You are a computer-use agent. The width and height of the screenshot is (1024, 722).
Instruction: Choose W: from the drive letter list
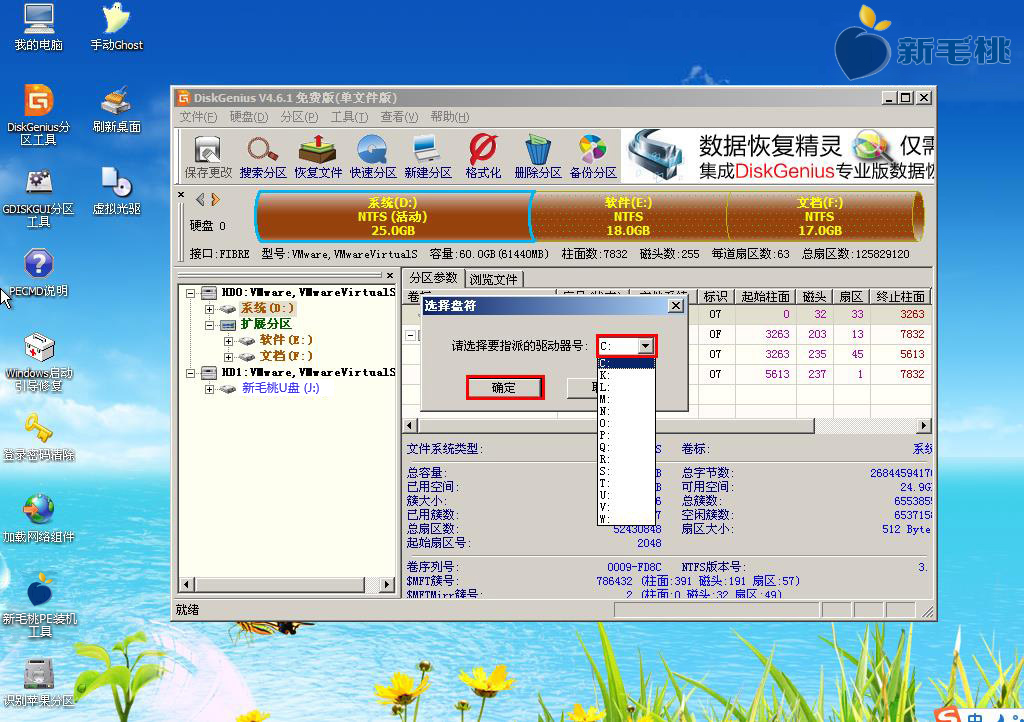pyautogui.click(x=626, y=519)
